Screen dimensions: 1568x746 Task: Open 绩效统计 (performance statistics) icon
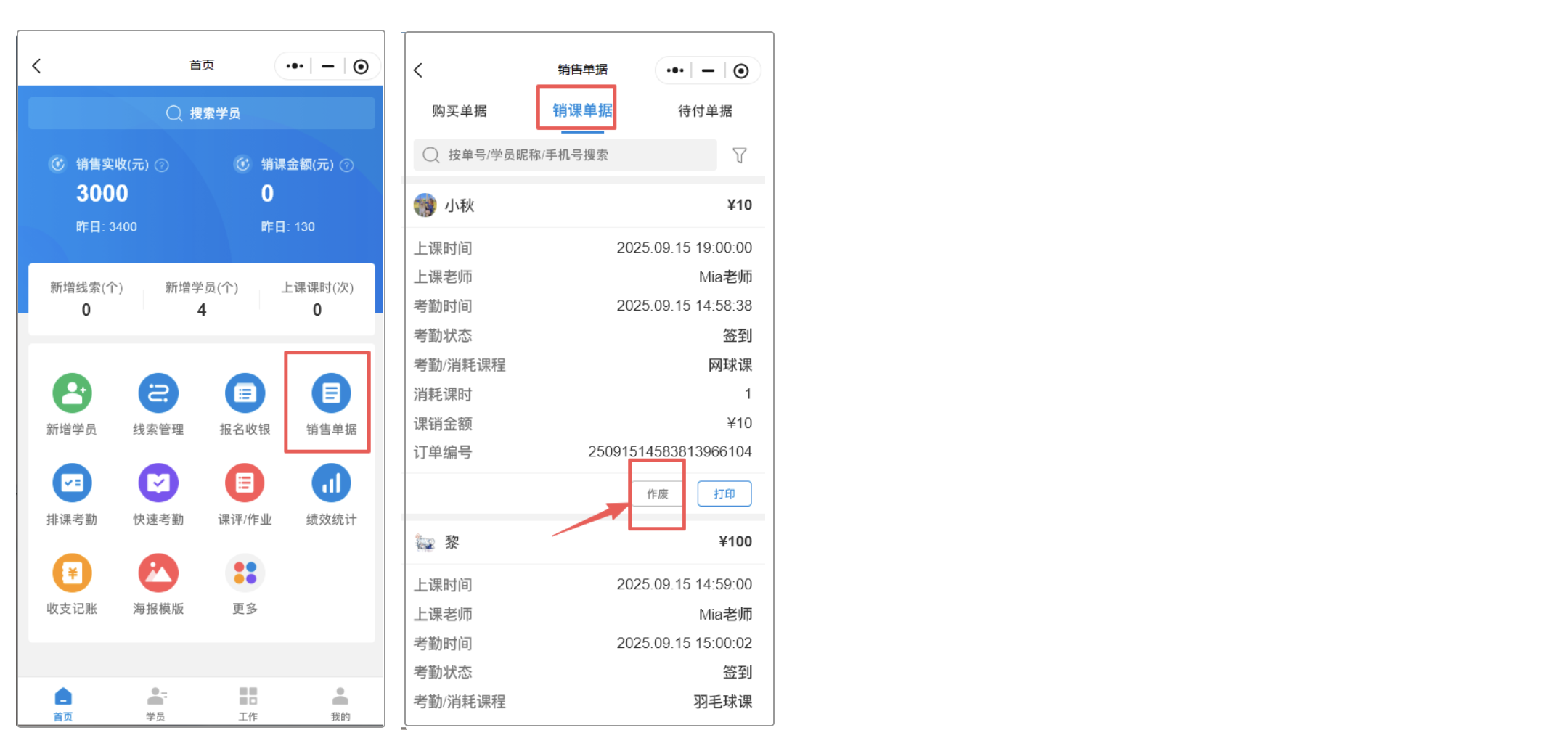pyautogui.click(x=331, y=493)
